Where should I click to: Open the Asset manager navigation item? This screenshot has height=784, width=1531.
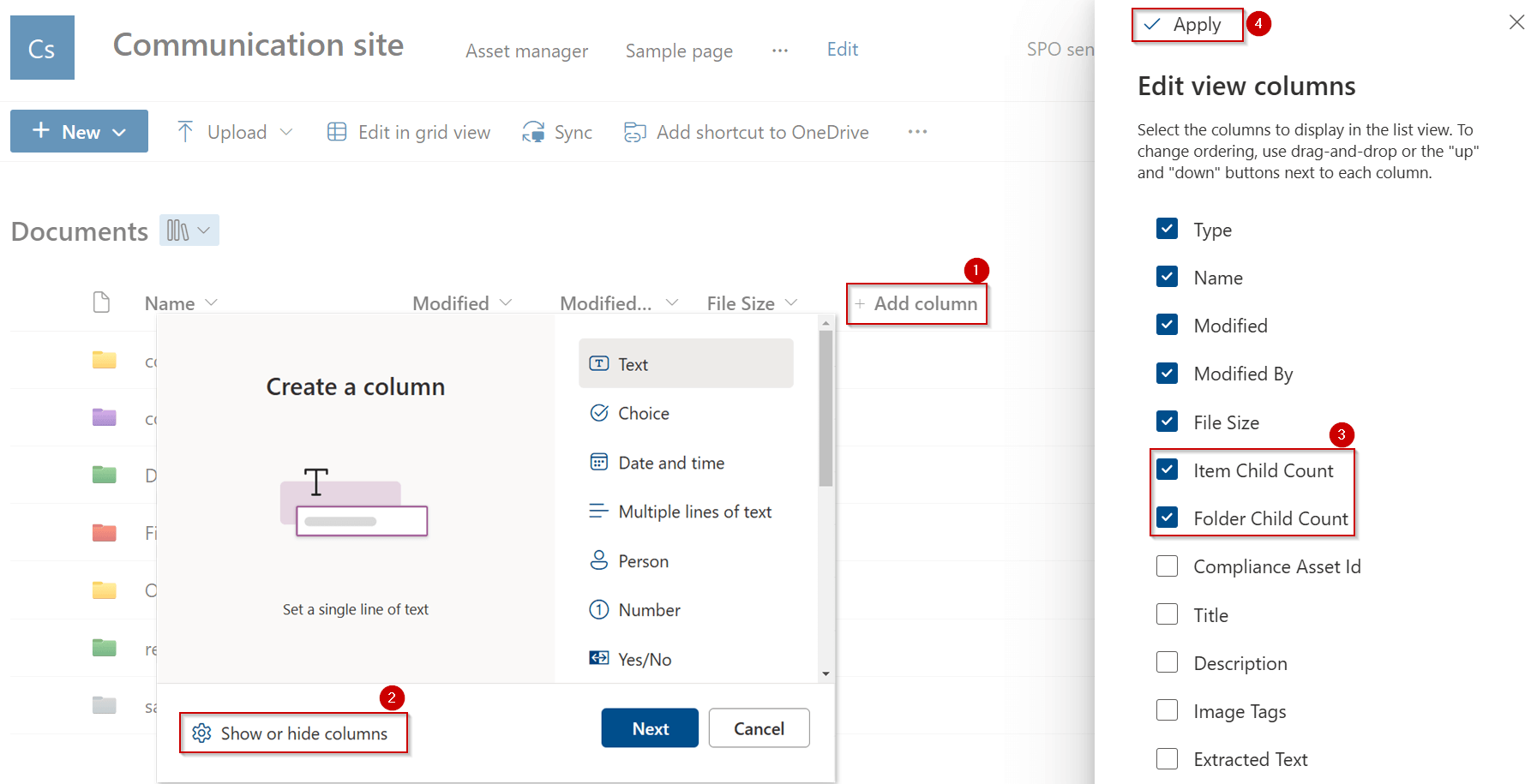[526, 51]
